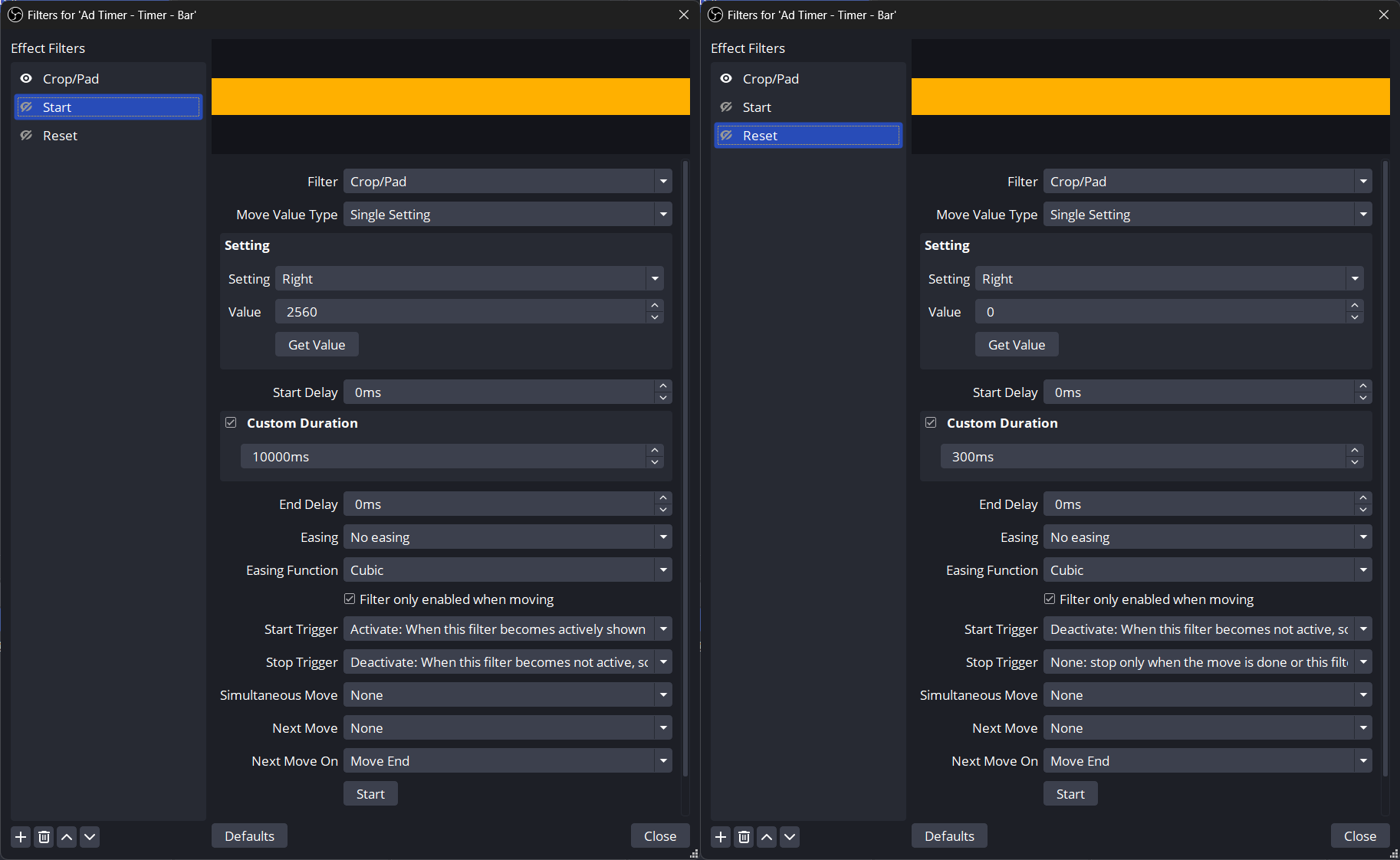
Task: Click add filter plus icon in left window
Action: point(21,837)
